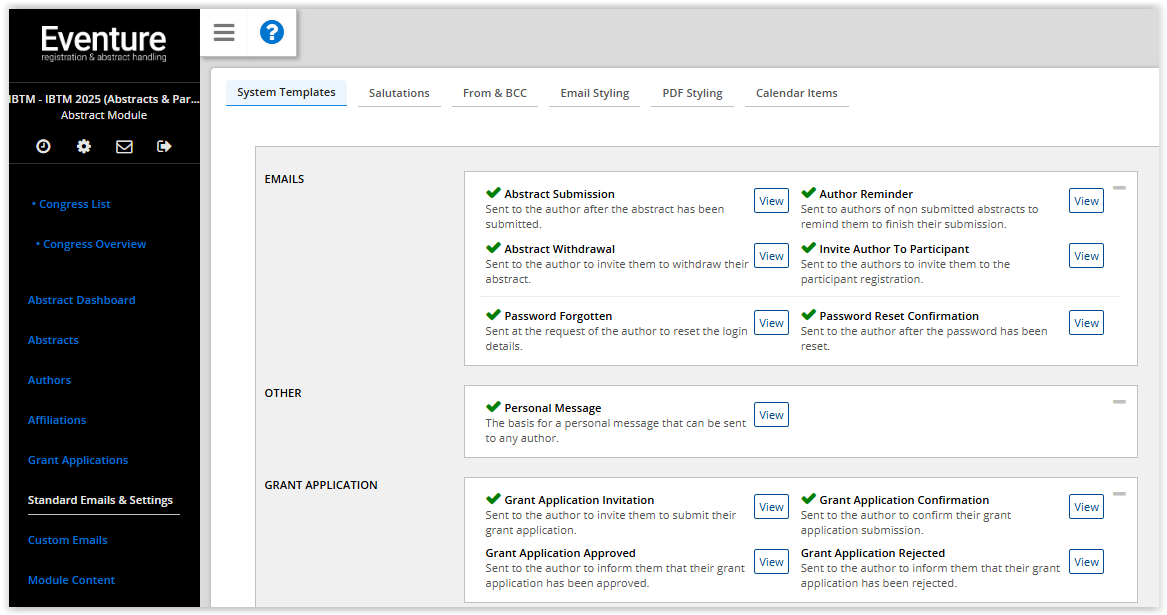1167x615 pixels.
Task: Toggle the checkmark on Personal Message template
Action: point(491,405)
